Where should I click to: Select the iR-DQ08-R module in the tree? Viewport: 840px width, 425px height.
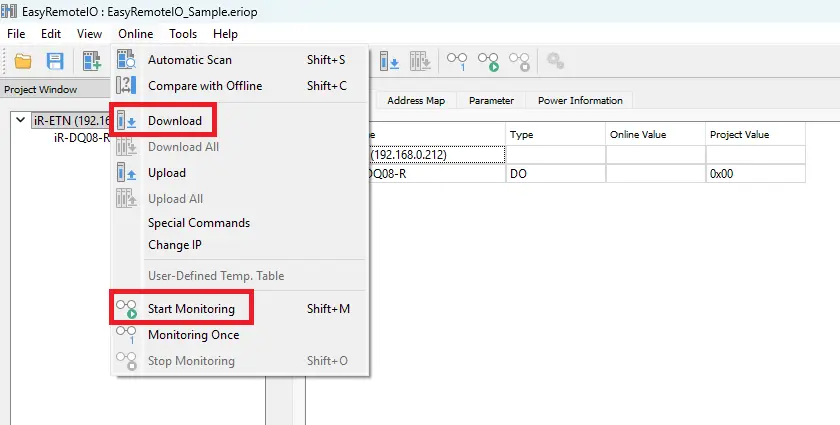(x=81, y=138)
